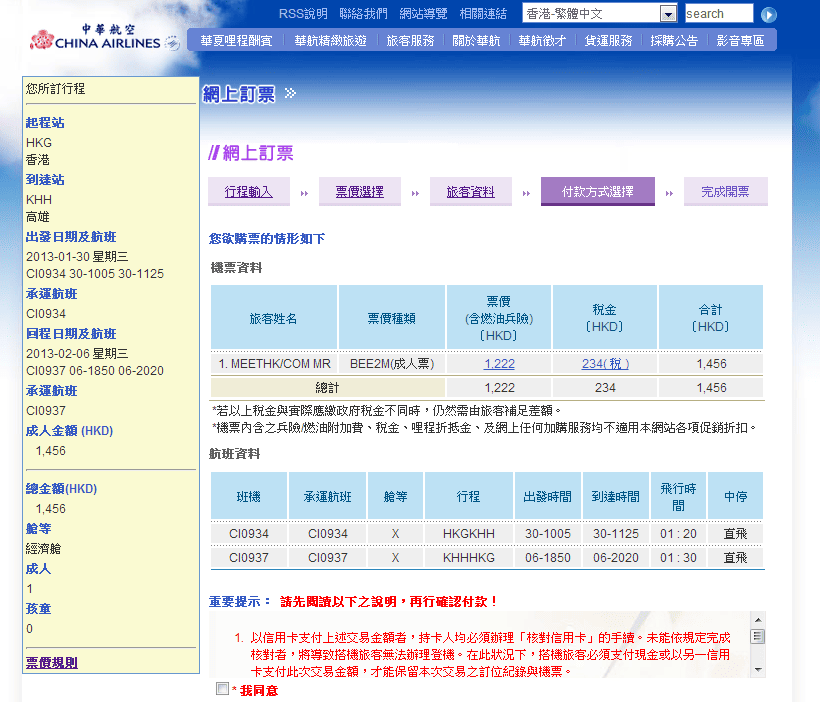Open the 旅客服務 navigation menu

[x=410, y=41]
